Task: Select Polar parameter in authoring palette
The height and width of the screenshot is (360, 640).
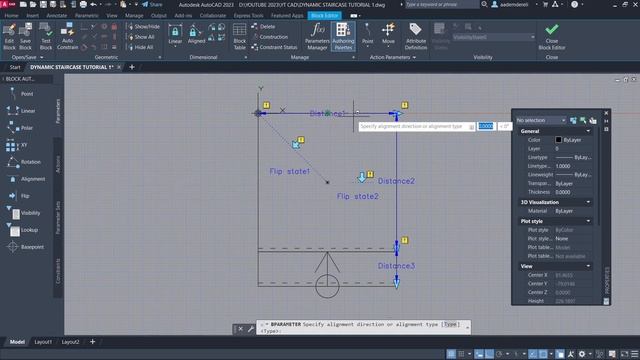Action: [20, 128]
